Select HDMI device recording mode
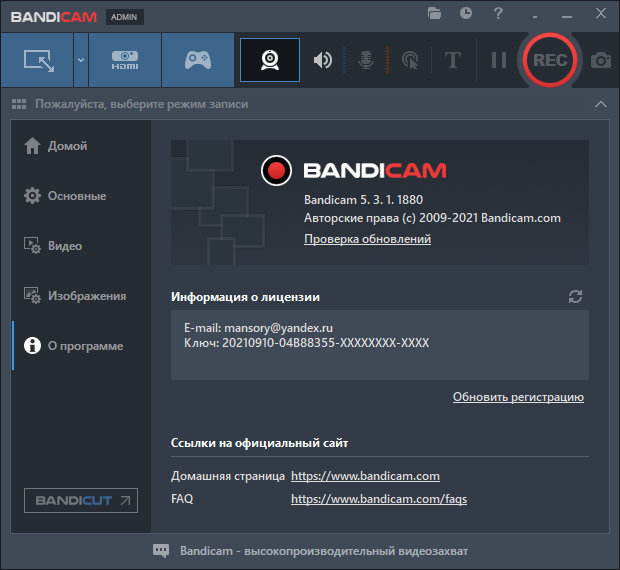 [x=124, y=60]
